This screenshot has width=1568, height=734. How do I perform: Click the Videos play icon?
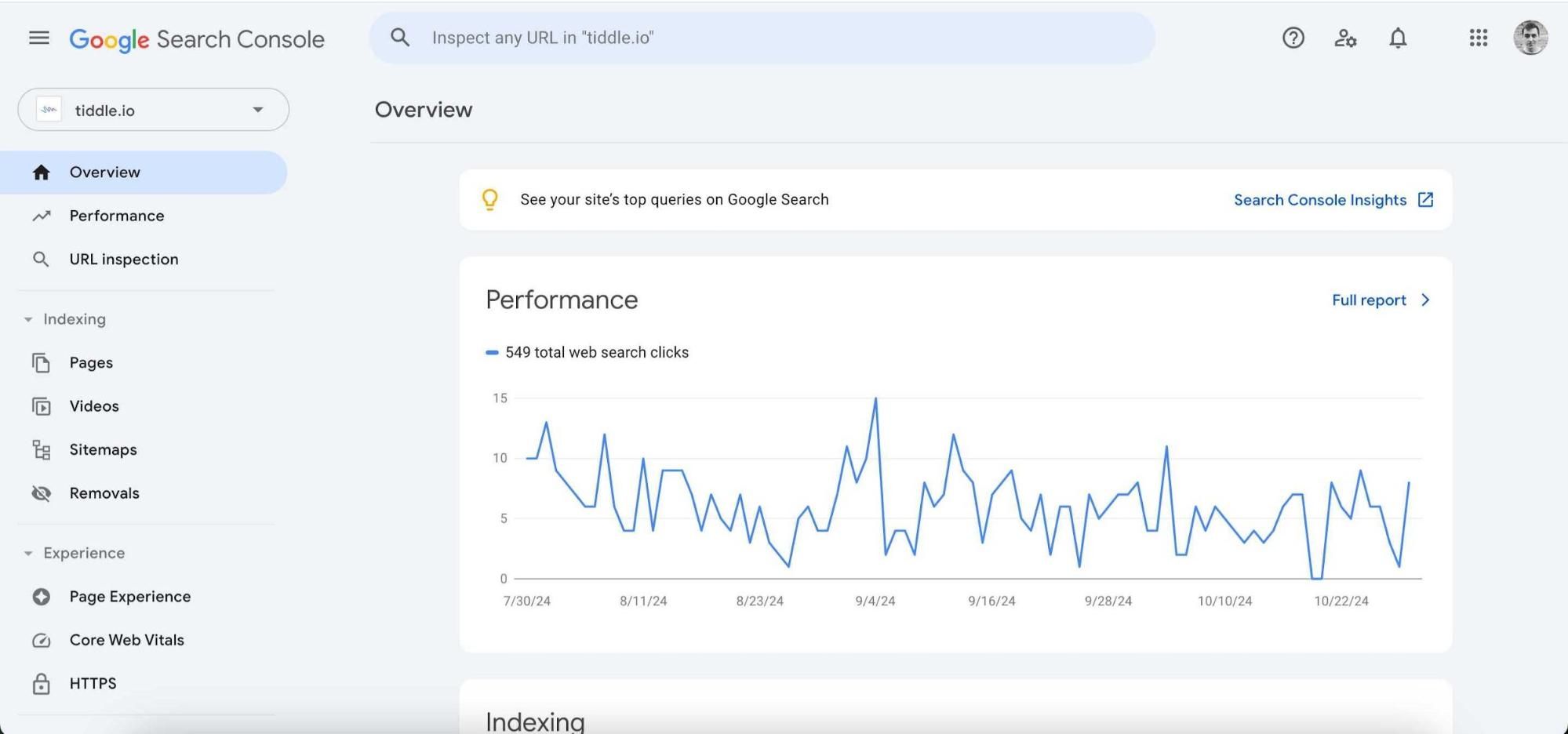[41, 406]
